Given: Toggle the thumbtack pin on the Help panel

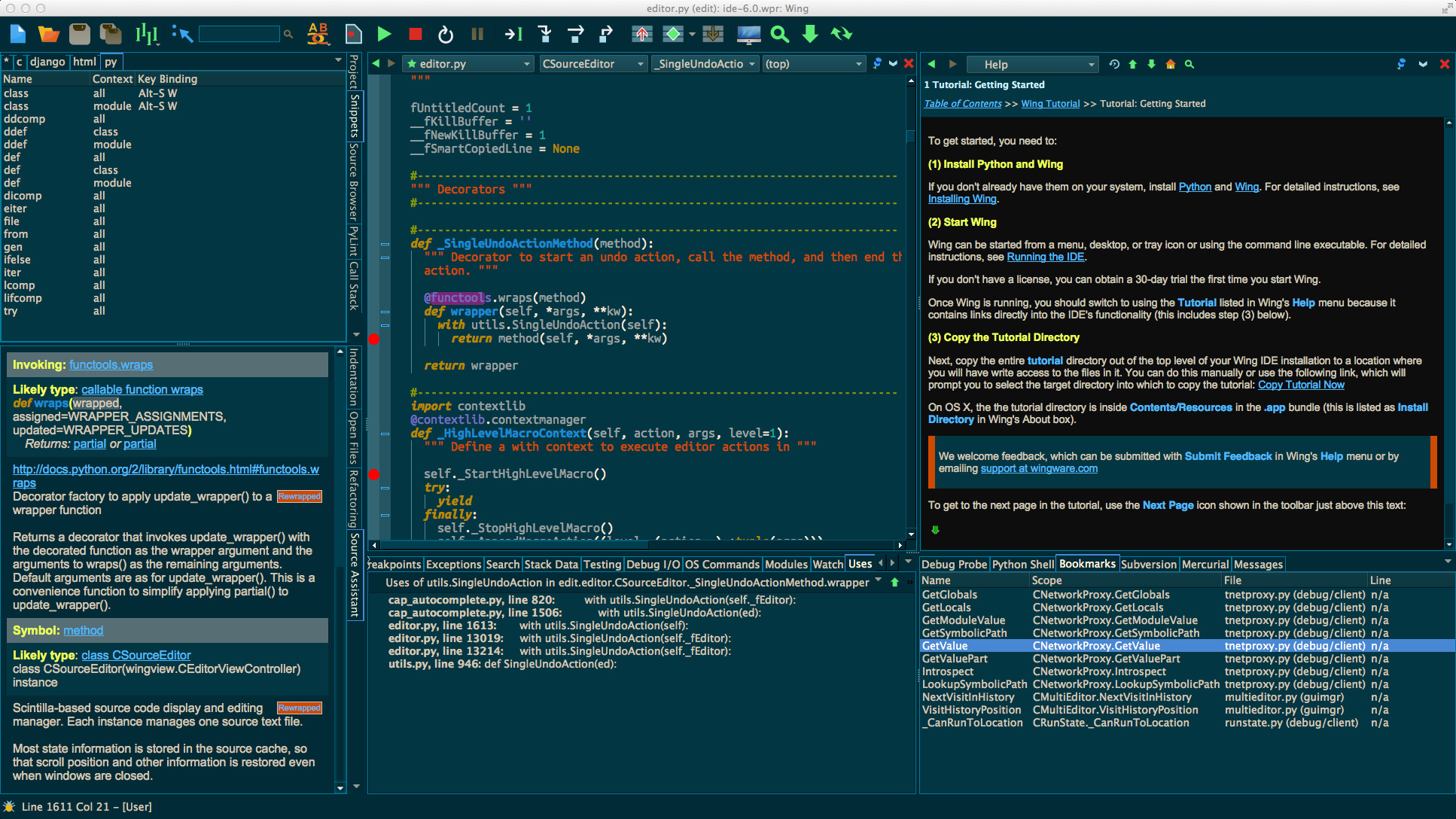Looking at the screenshot, I should [x=1401, y=64].
